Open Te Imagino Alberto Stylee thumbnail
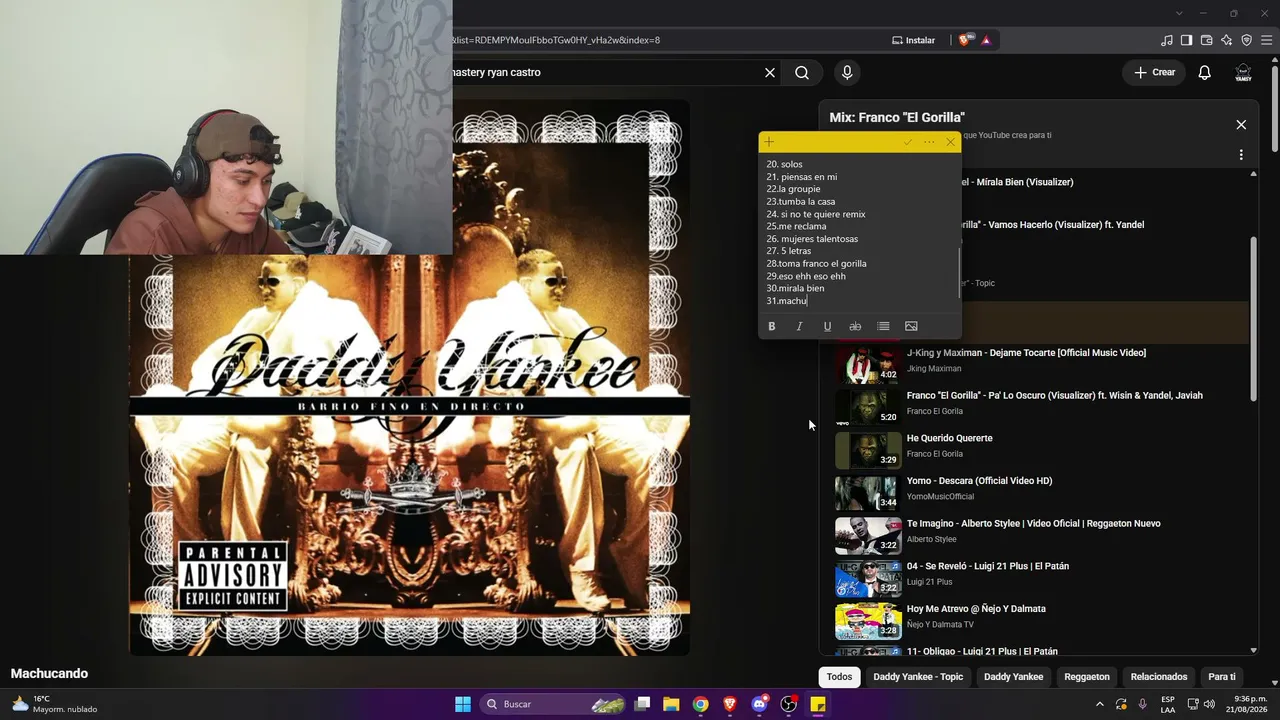Viewport: 1280px width, 720px height. [868, 535]
